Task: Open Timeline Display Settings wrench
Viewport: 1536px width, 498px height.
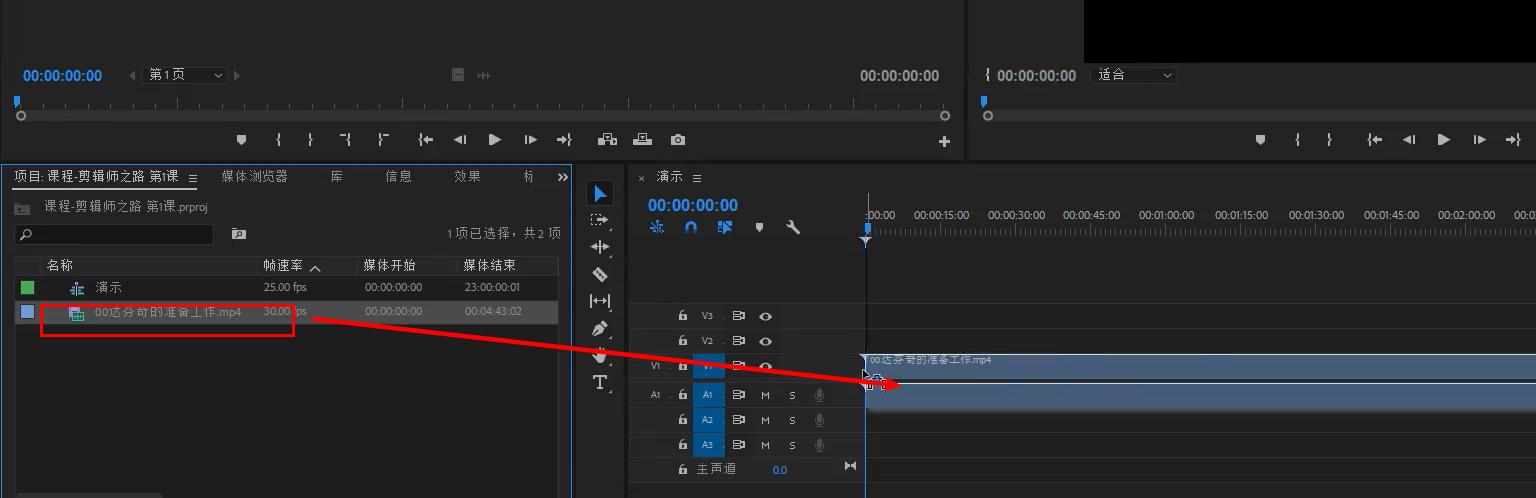Action: click(793, 227)
